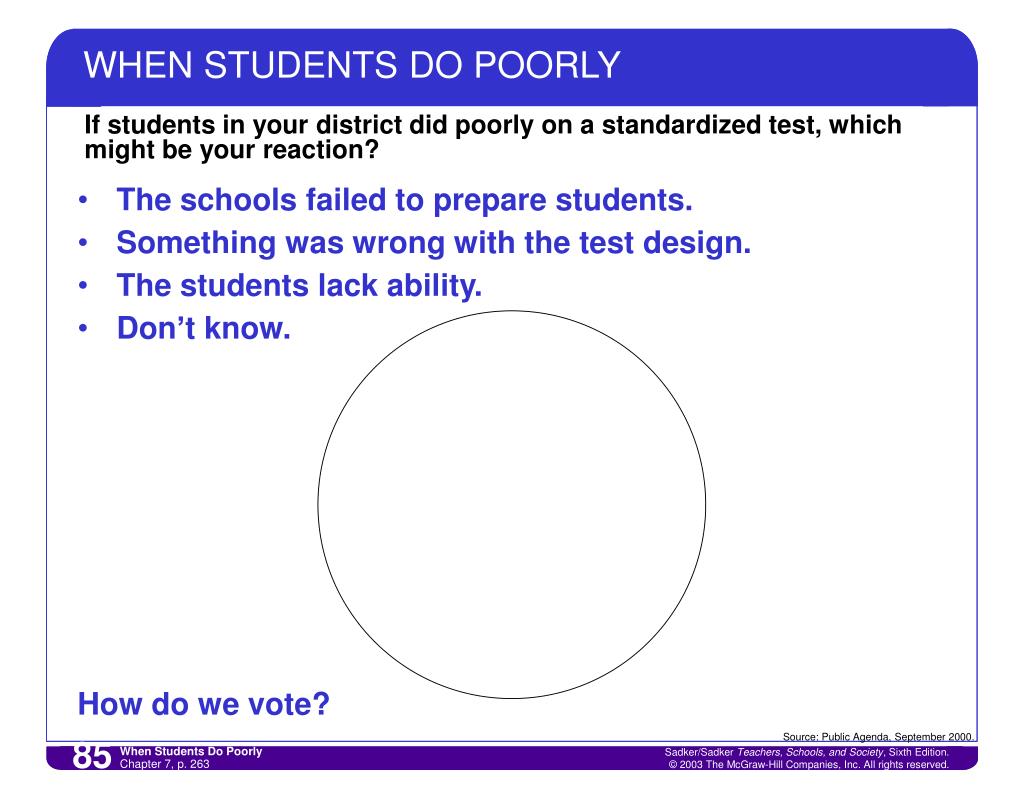
Task: Click 'Sadker/Sadker Teachers, Schools, and Society' credit
Action: click(807, 752)
